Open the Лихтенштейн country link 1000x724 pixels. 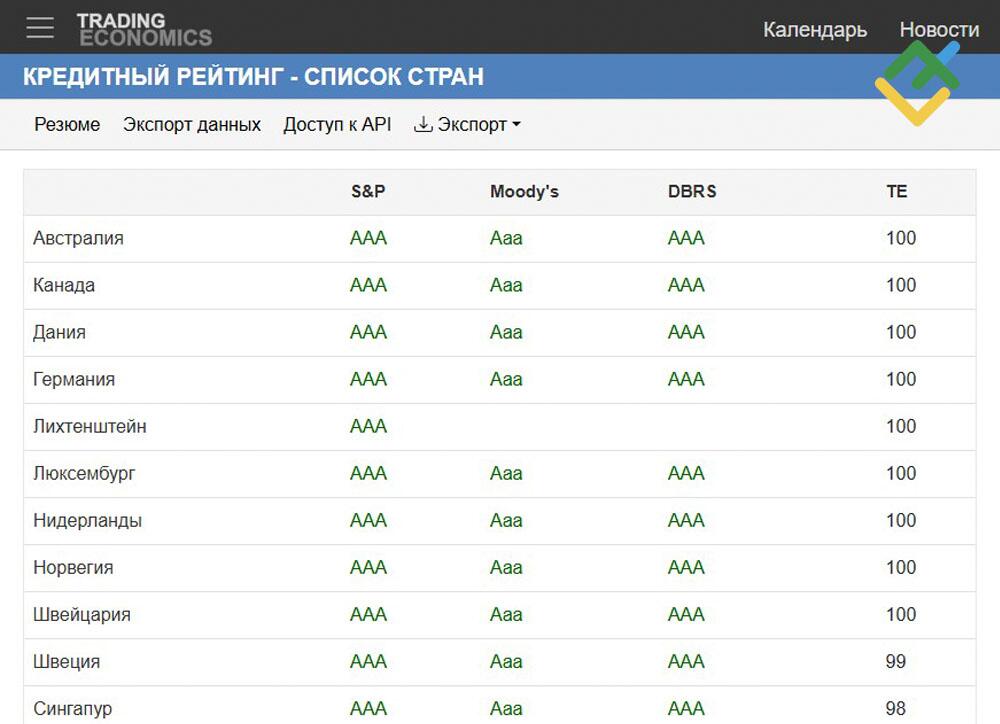click(90, 426)
